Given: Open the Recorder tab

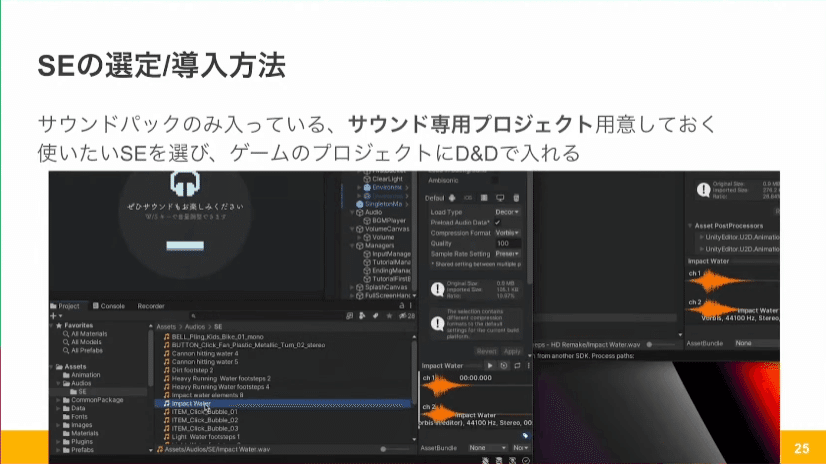Looking at the screenshot, I should tap(151, 306).
